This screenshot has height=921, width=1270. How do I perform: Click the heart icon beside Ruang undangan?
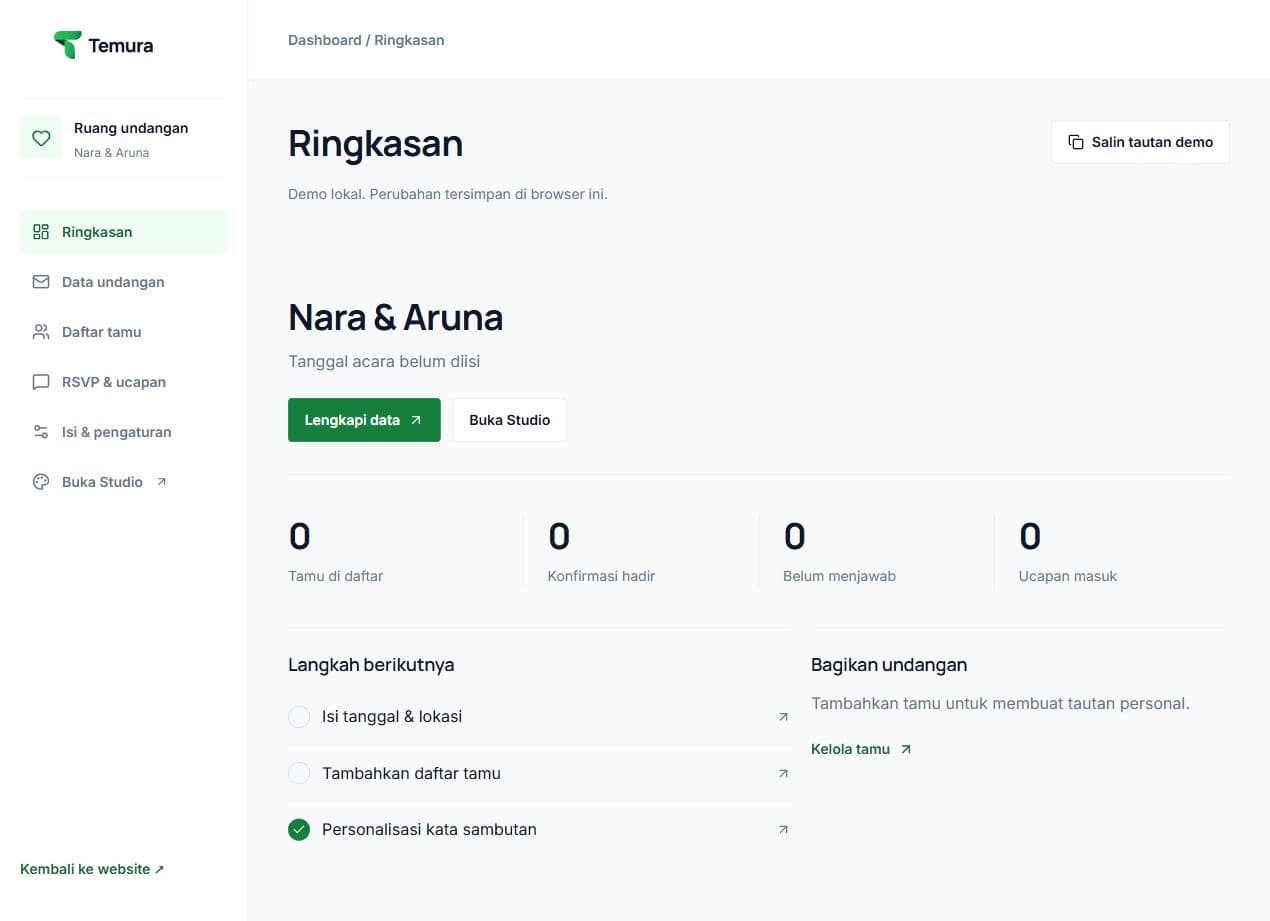point(41,139)
